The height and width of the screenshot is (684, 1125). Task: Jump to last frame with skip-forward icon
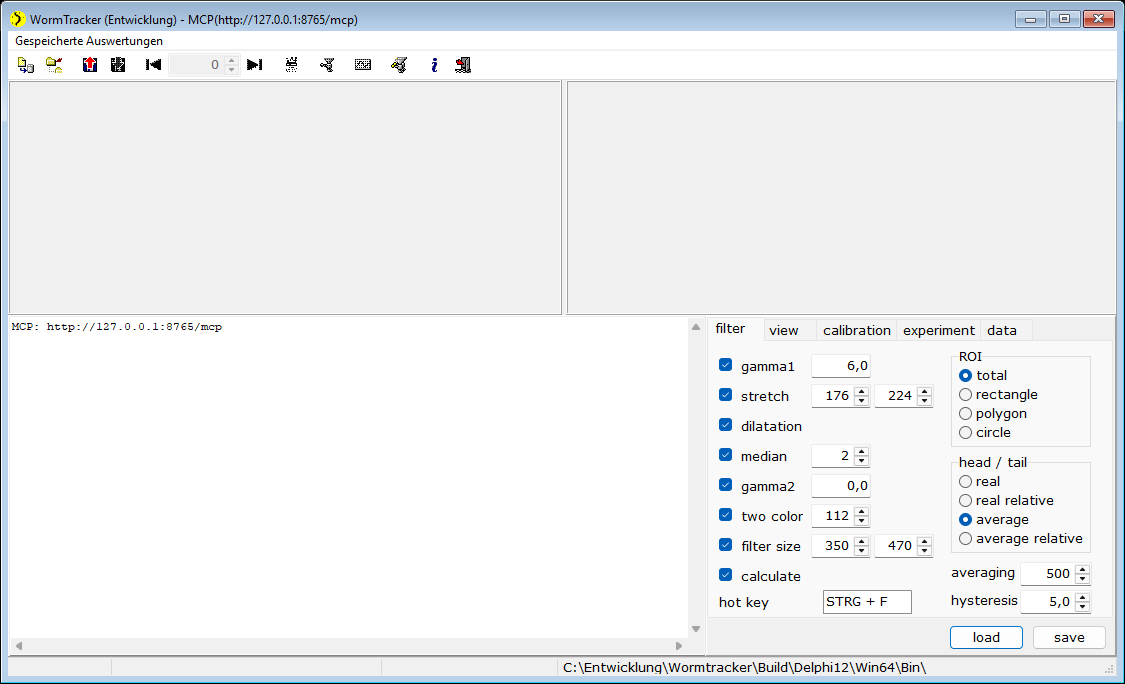pos(254,65)
